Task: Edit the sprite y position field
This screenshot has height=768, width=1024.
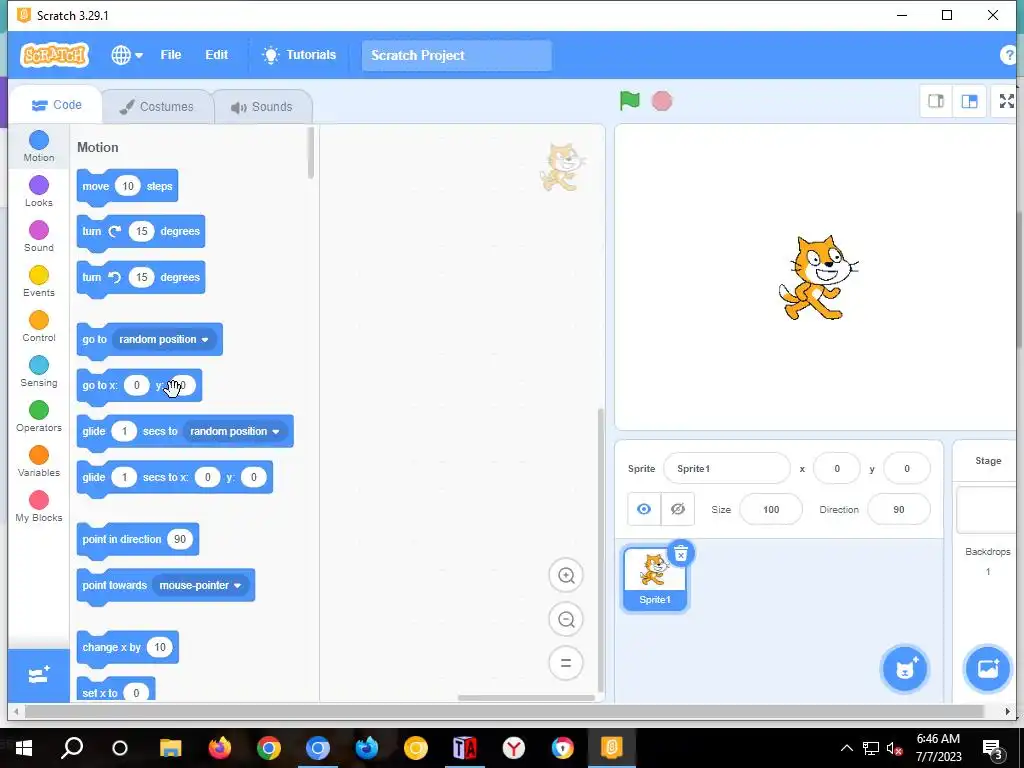Action: click(906, 468)
